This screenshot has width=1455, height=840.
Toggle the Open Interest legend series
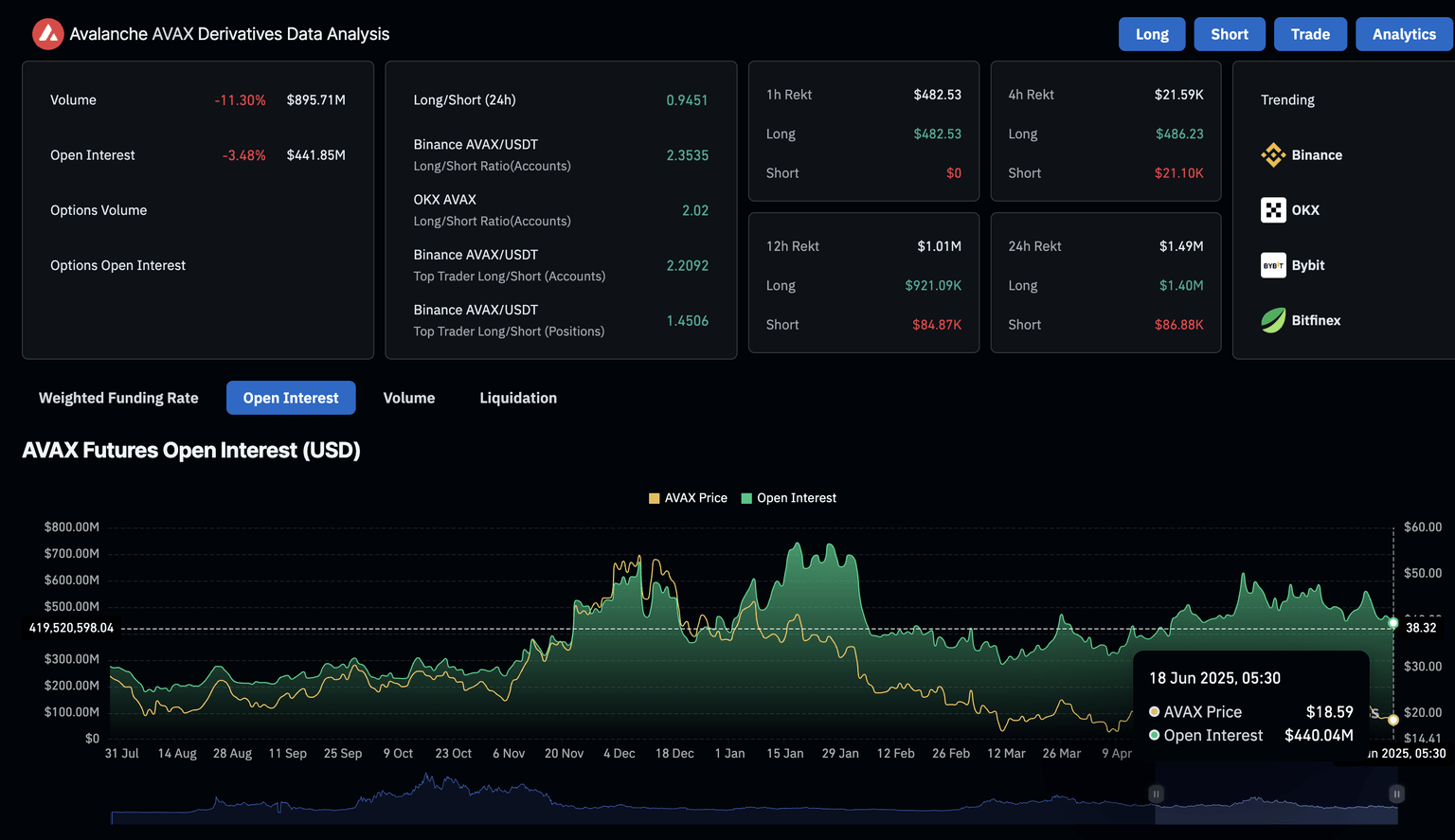(796, 498)
